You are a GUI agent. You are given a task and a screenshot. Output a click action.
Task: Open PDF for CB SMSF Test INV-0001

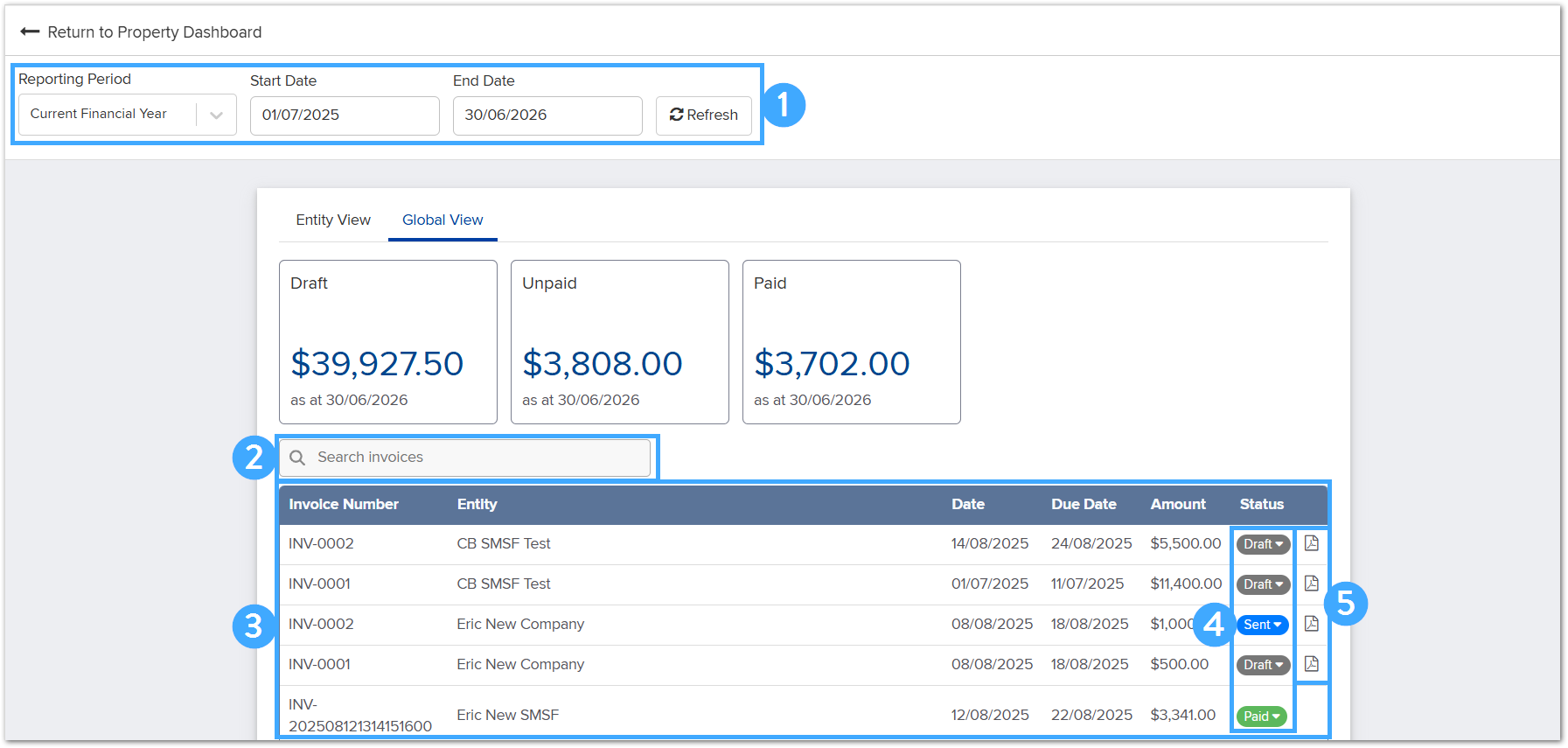[x=1311, y=584]
